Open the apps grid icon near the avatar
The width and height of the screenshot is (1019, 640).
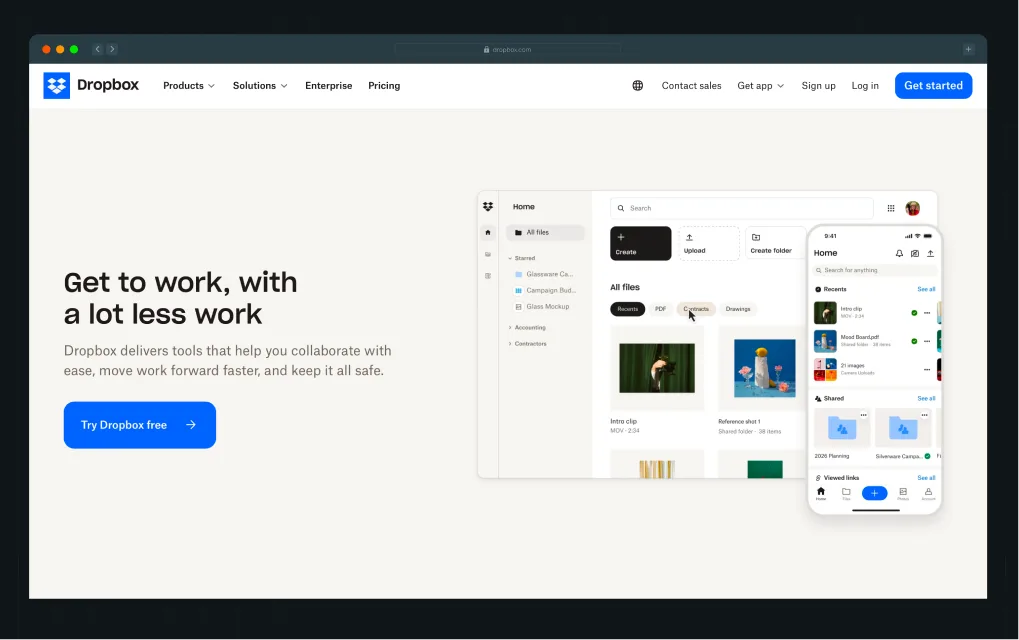click(x=891, y=208)
